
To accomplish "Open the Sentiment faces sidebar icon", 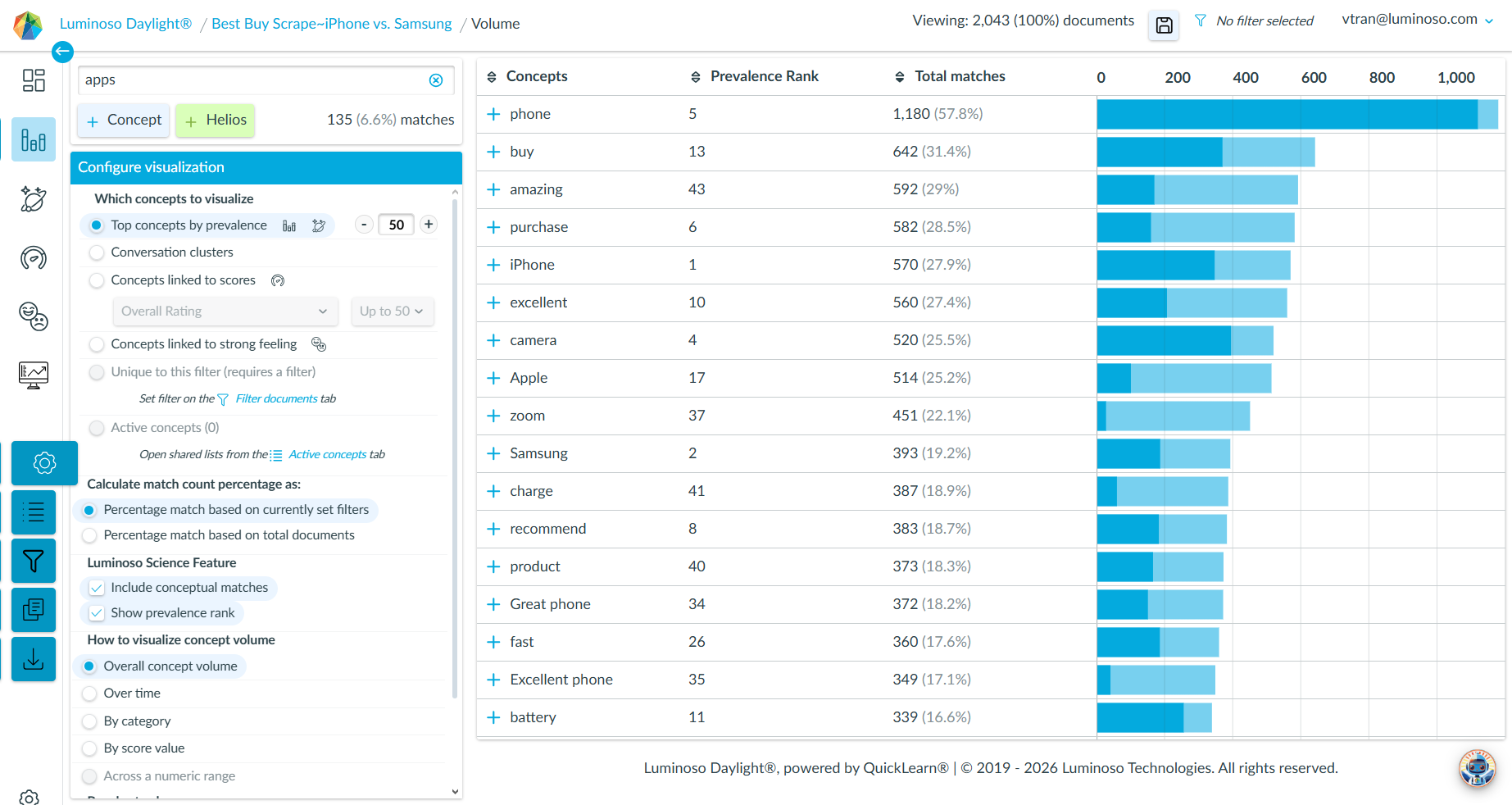I will [x=34, y=316].
